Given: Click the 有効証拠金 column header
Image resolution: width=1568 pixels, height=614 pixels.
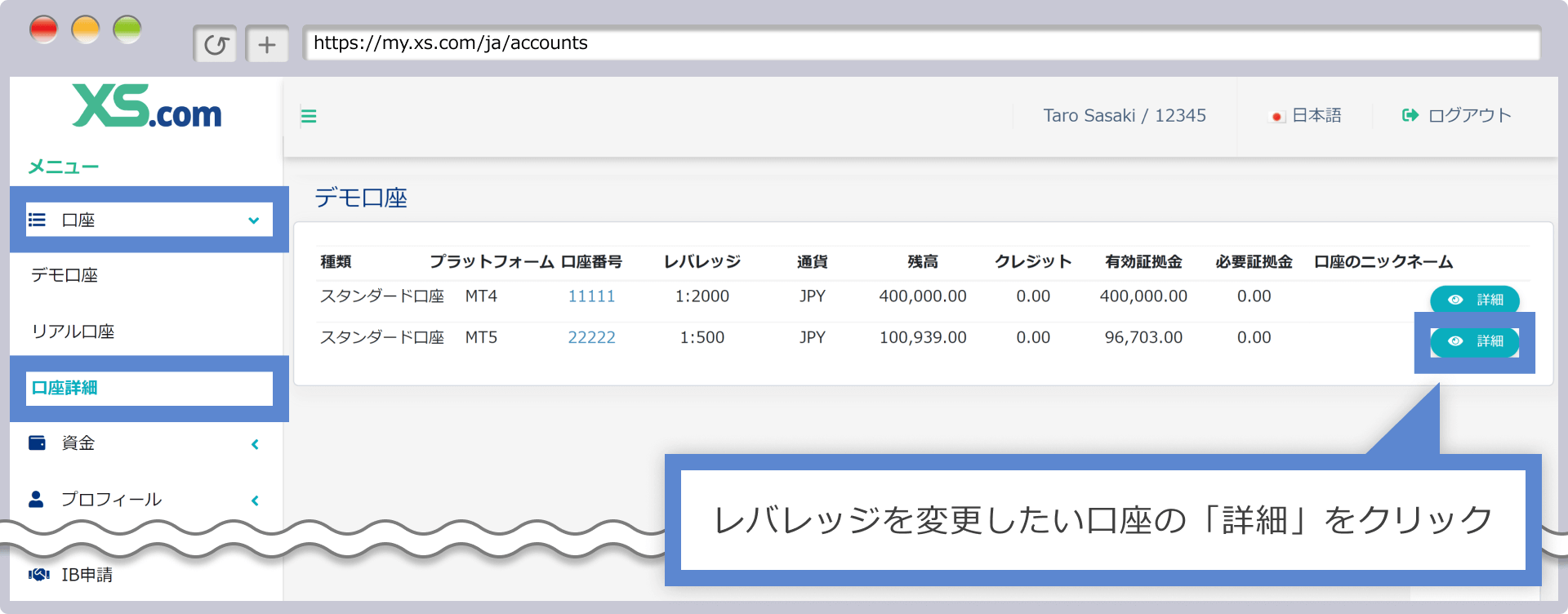Looking at the screenshot, I should pyautogui.click(x=1143, y=261).
